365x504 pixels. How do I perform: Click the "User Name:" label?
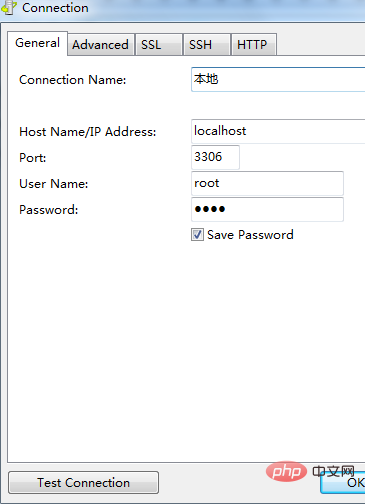[x=54, y=184]
